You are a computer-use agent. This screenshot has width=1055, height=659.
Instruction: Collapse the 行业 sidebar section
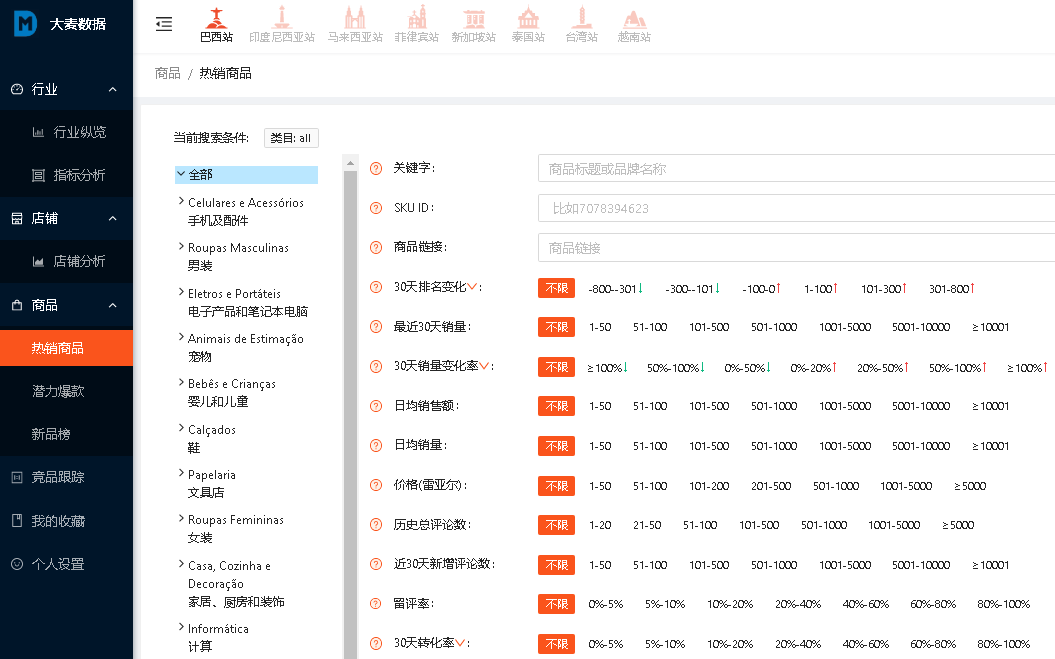[x=112, y=89]
